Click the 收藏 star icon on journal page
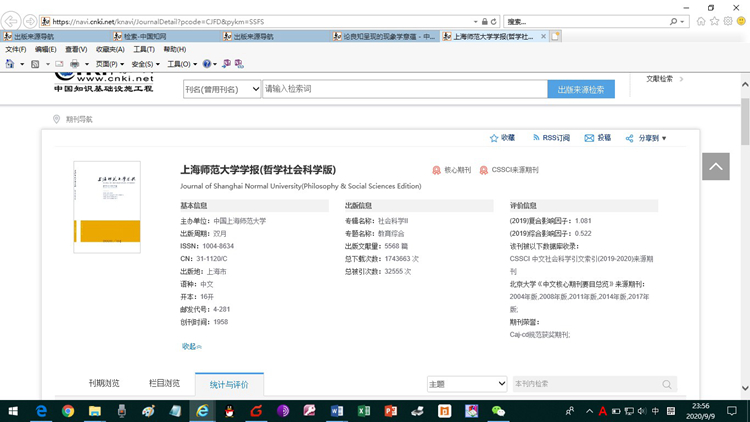Viewport: 750px width, 422px height. click(494, 138)
